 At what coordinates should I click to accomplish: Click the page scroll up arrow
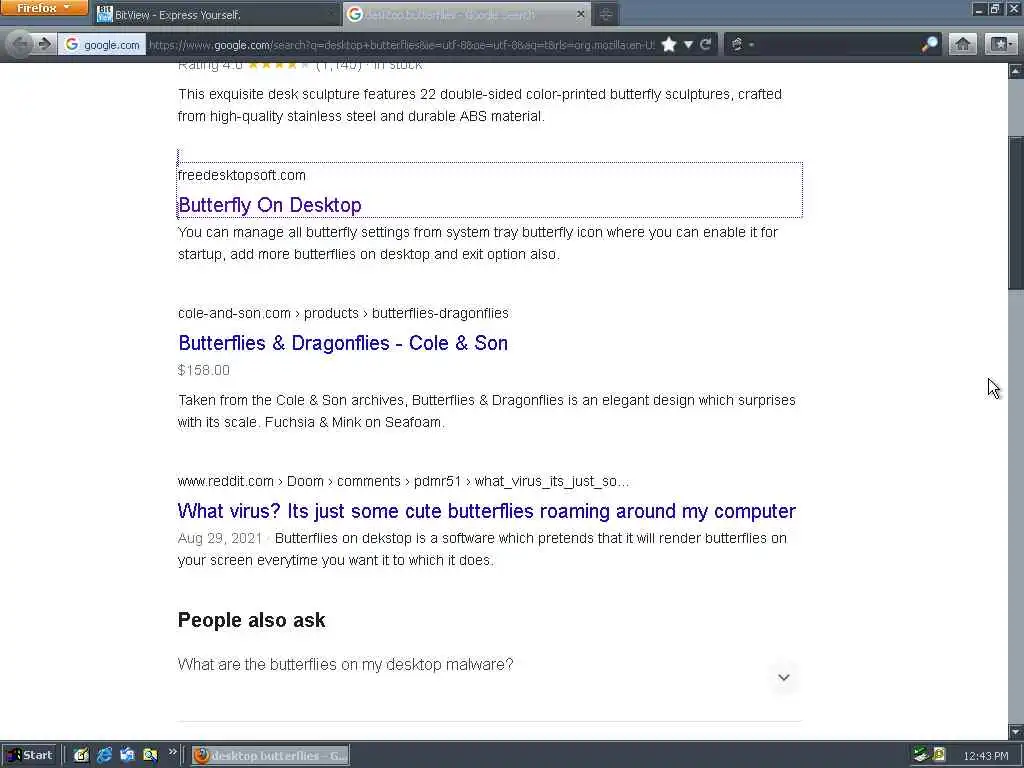tap(1016, 71)
